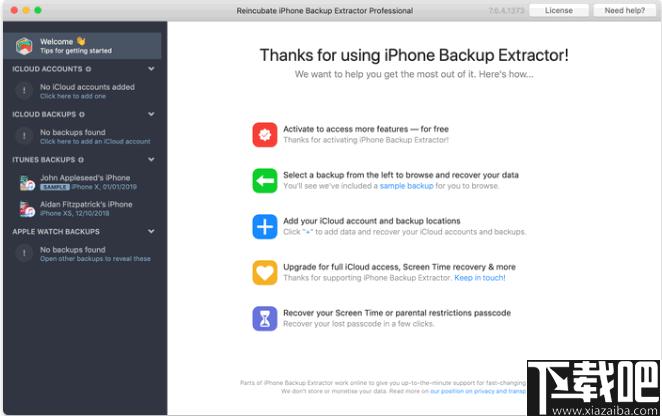Click the add icon next to ITUNES BACKUPS

[x=81, y=160]
